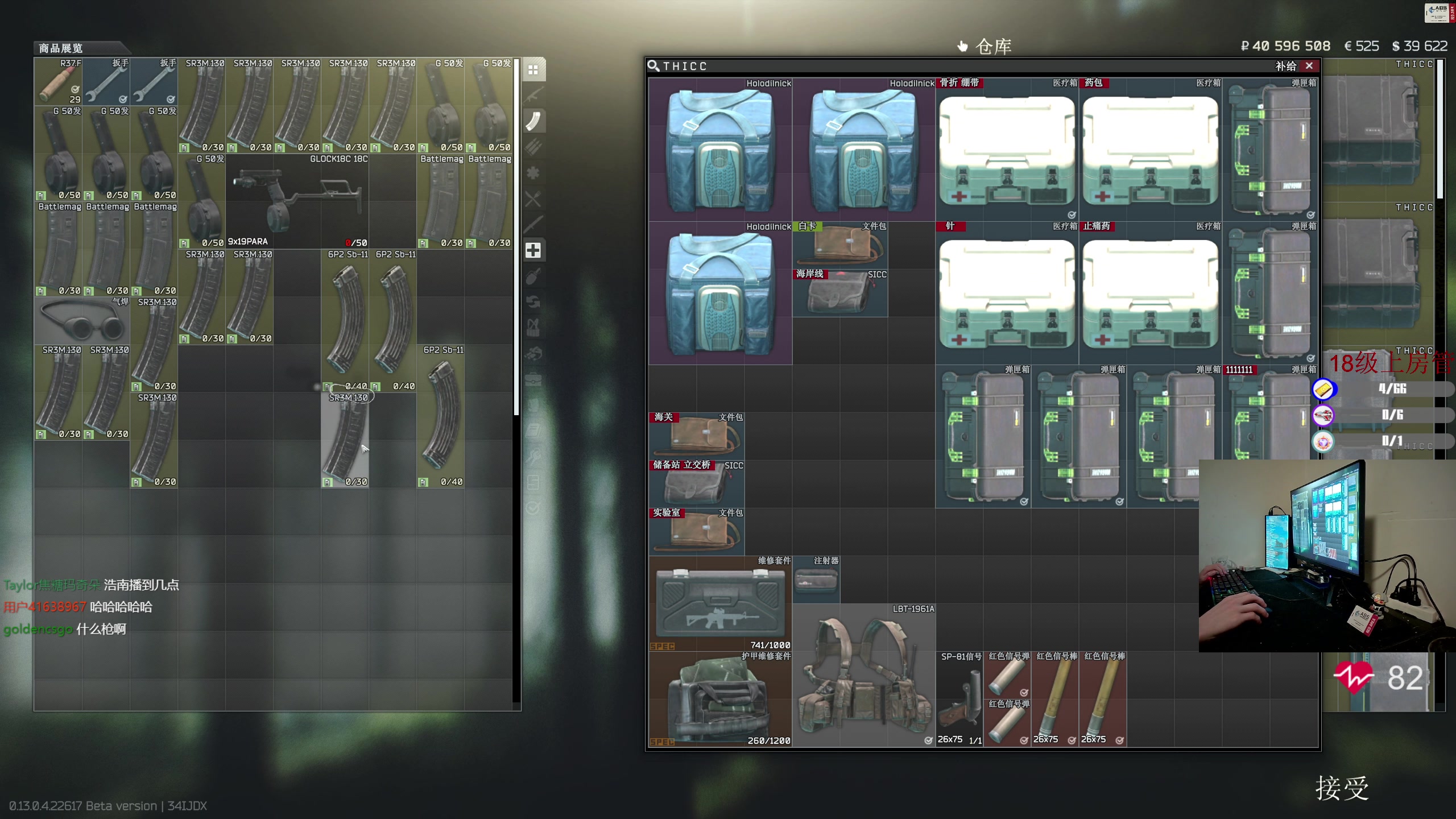Screen dimensions: 1456x819
Task: Open the 止痛药 tagged medical case
Action: [1151, 293]
